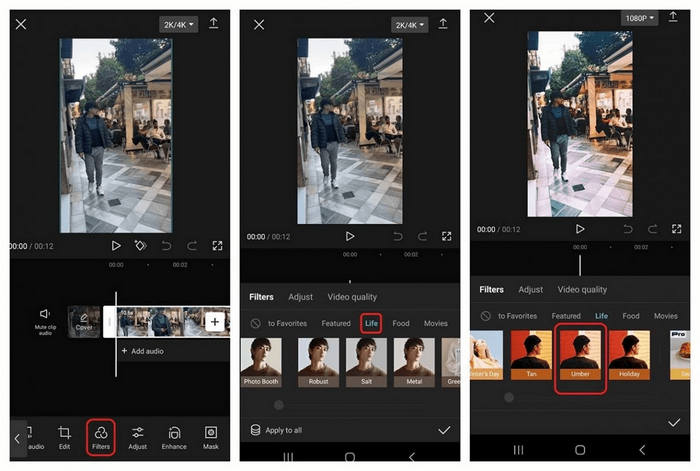The width and height of the screenshot is (700, 471).
Task: Choose the Metal filter preset
Action: click(x=413, y=364)
